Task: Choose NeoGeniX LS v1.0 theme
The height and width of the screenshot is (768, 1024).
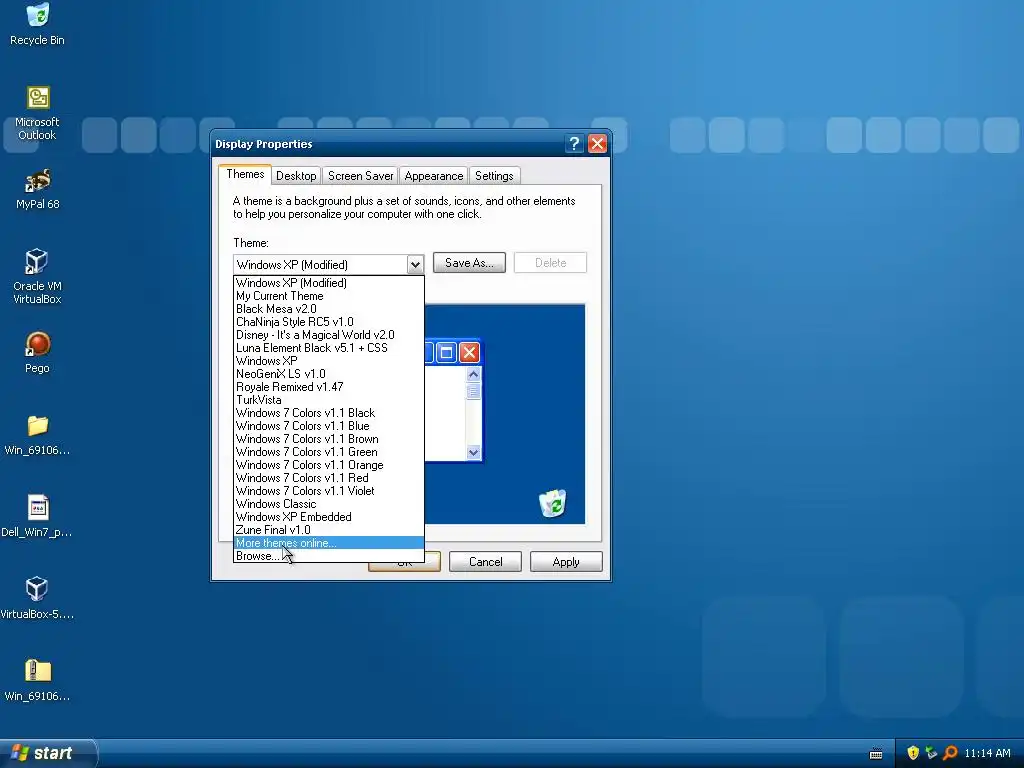Action: pyautogui.click(x=328, y=374)
